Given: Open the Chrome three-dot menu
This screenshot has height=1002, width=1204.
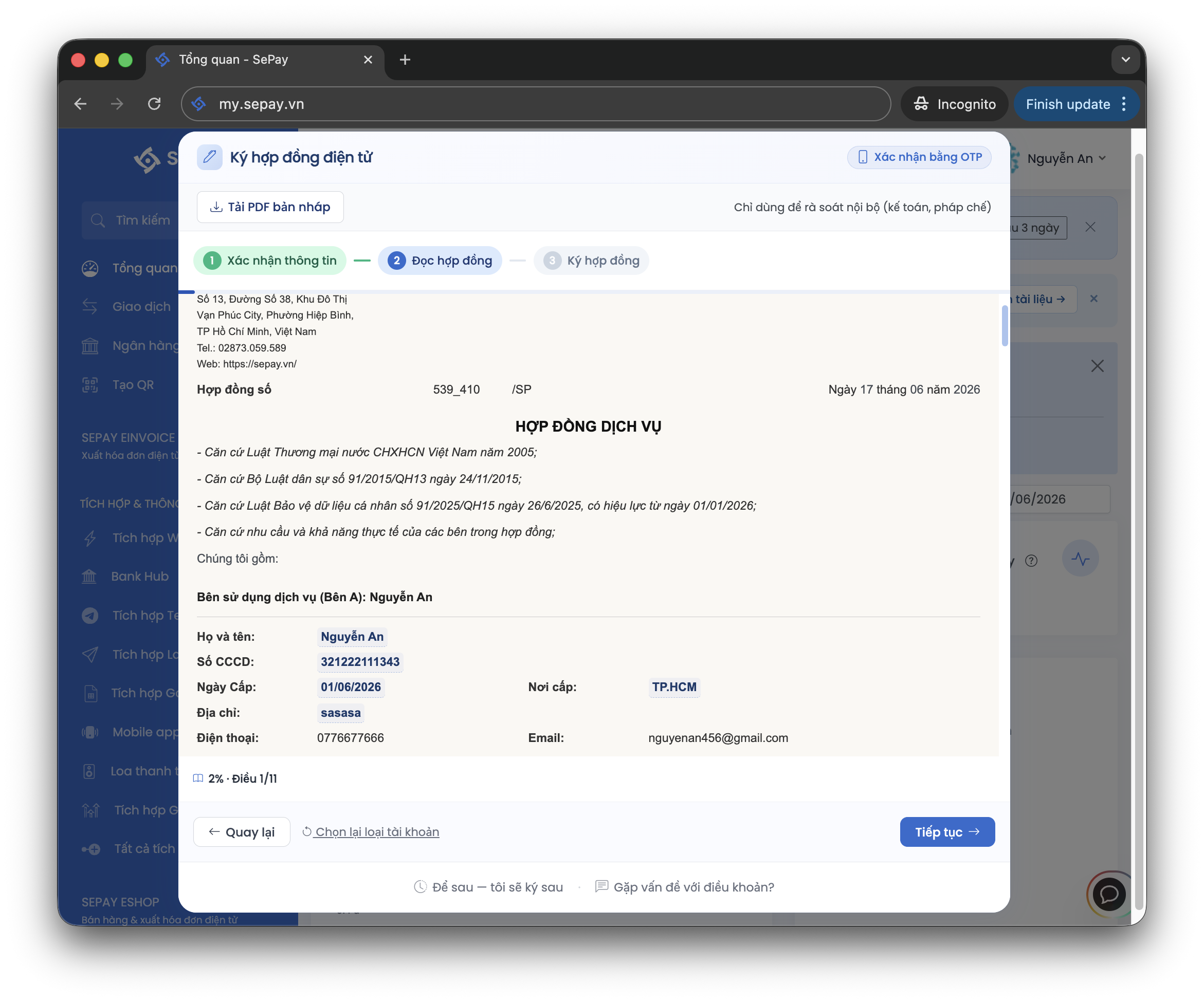Looking at the screenshot, I should click(1124, 104).
